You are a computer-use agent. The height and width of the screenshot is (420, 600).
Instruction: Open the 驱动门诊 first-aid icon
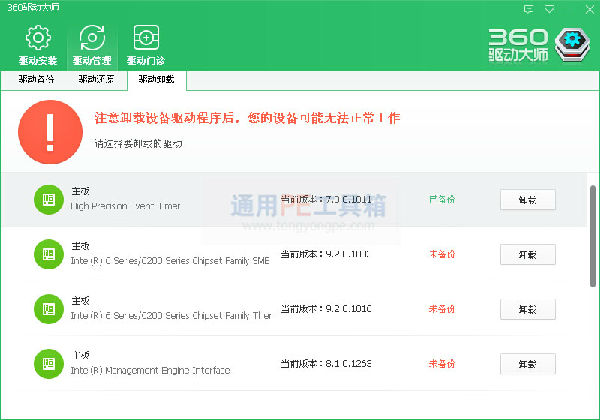coord(146,37)
